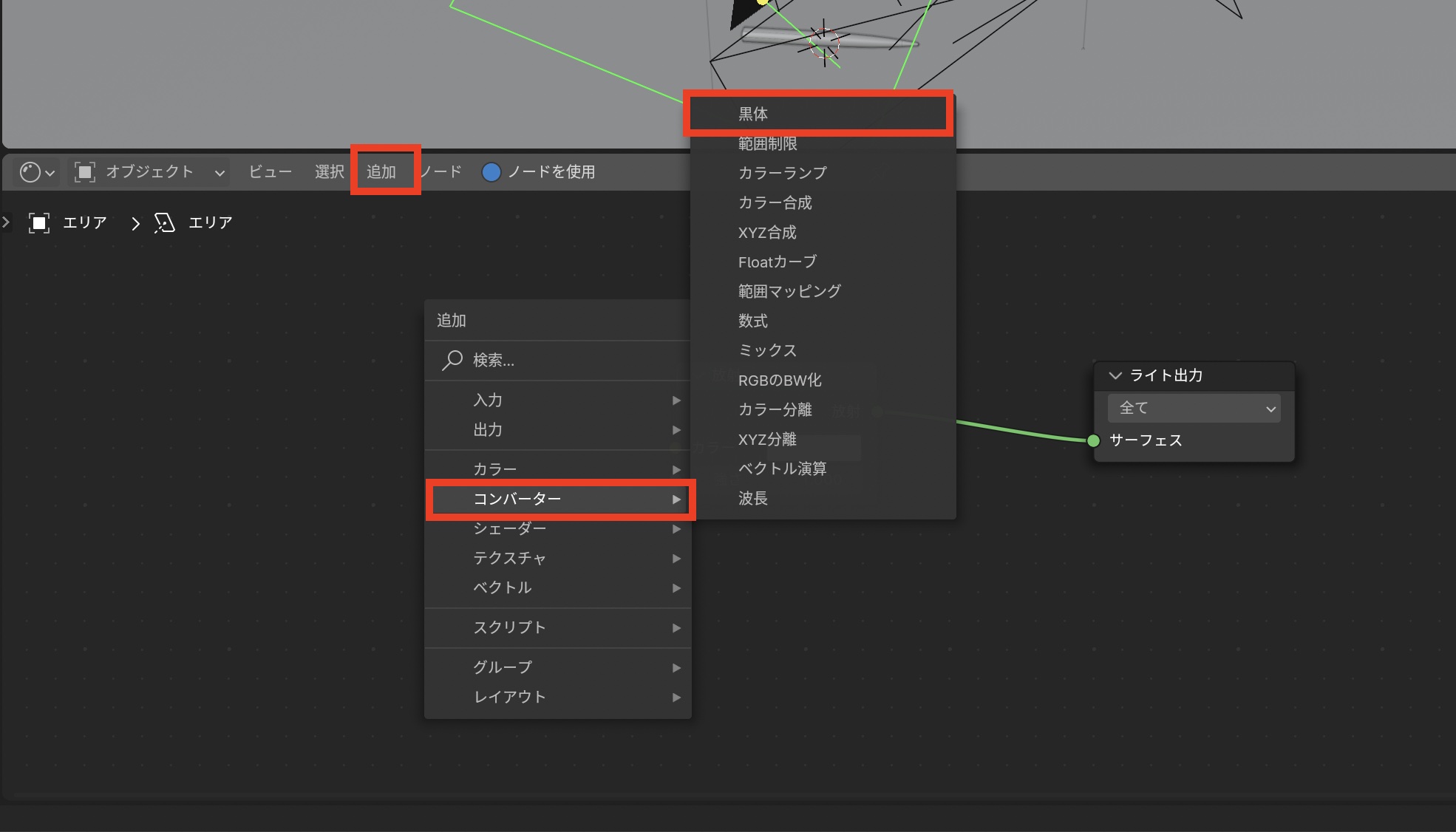Open the 全て target dropdown
The height and width of the screenshot is (832, 1456).
point(1194,408)
